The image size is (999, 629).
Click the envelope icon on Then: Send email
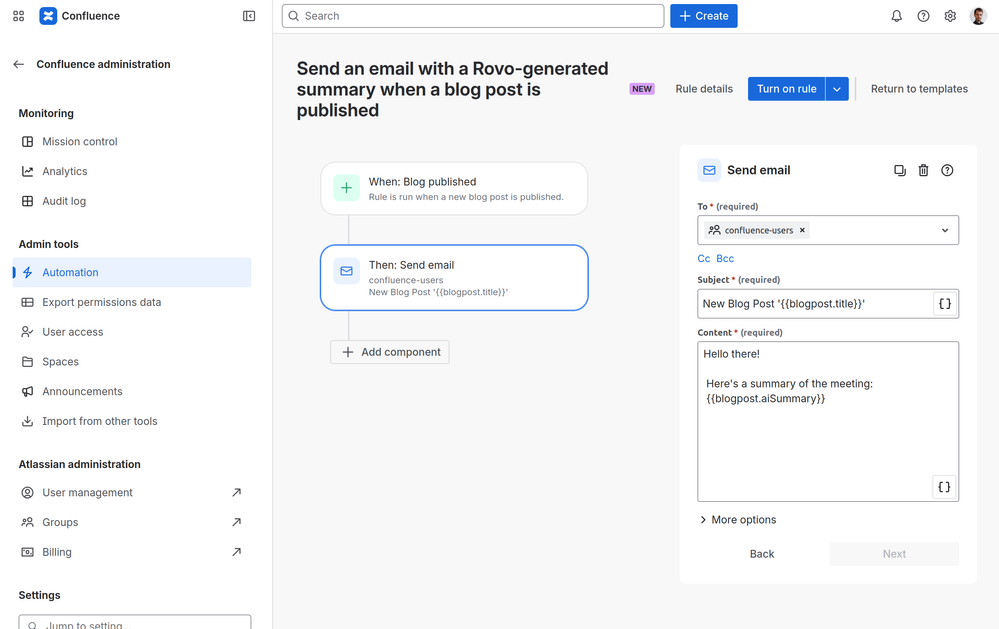[x=347, y=271]
